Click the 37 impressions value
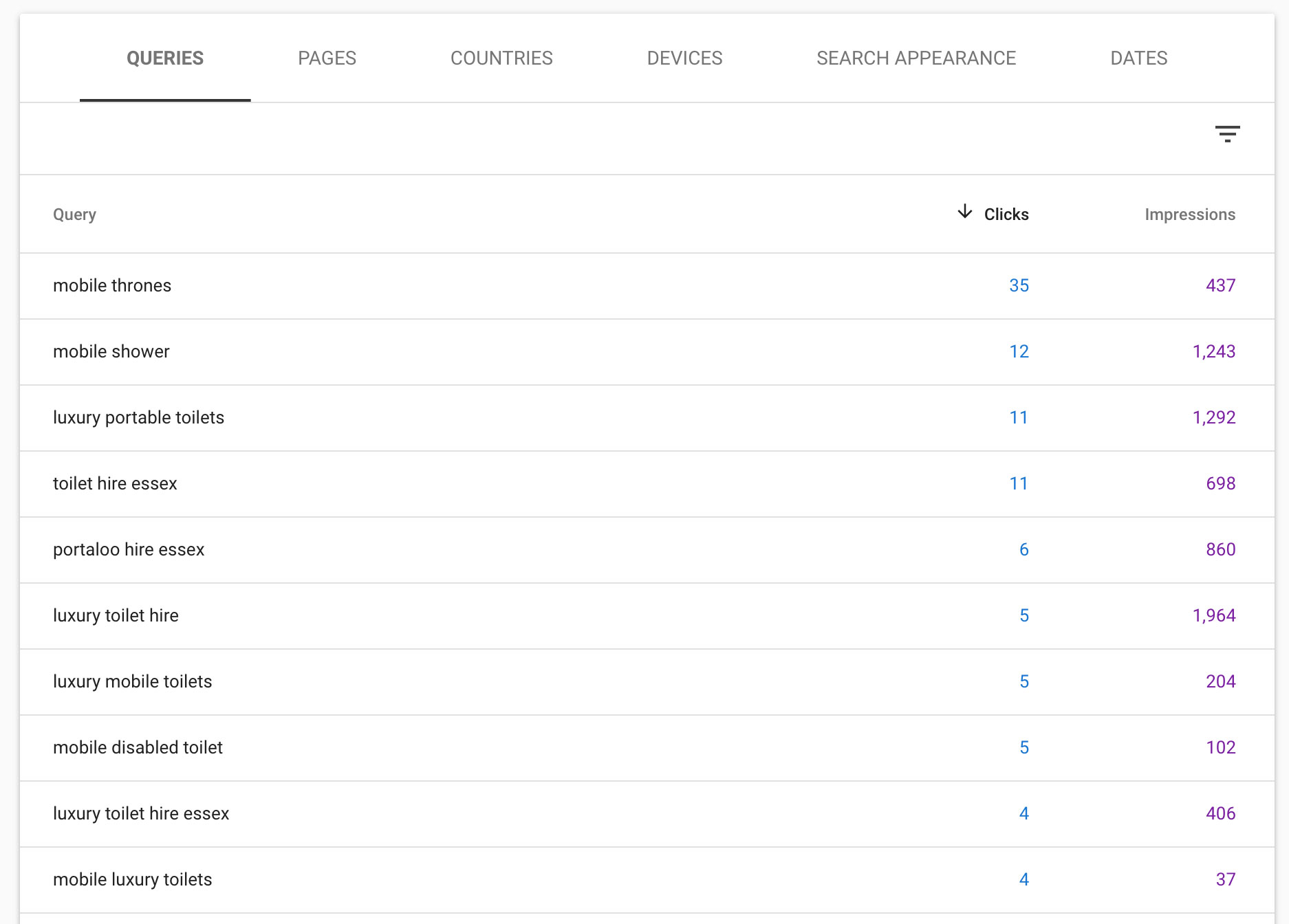Screen dimensions: 1289x924 (x=1225, y=879)
